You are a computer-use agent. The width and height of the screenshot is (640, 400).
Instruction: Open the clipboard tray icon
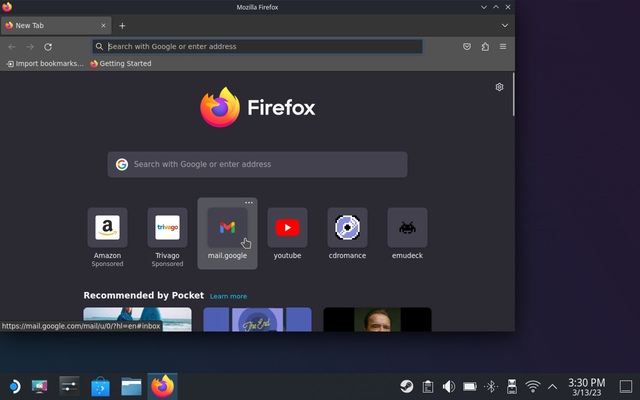(x=428, y=386)
